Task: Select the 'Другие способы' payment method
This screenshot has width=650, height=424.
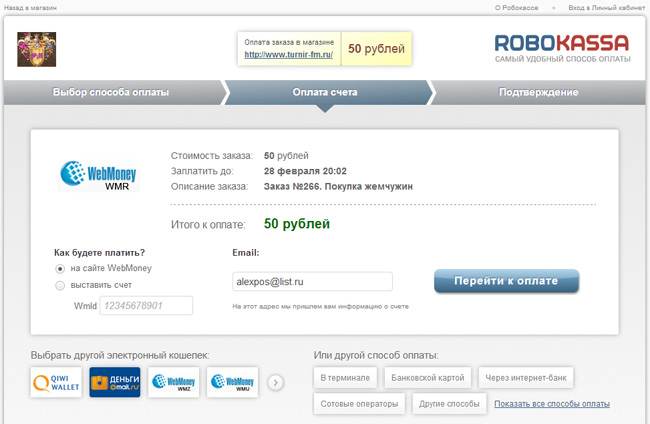Action: click(449, 404)
